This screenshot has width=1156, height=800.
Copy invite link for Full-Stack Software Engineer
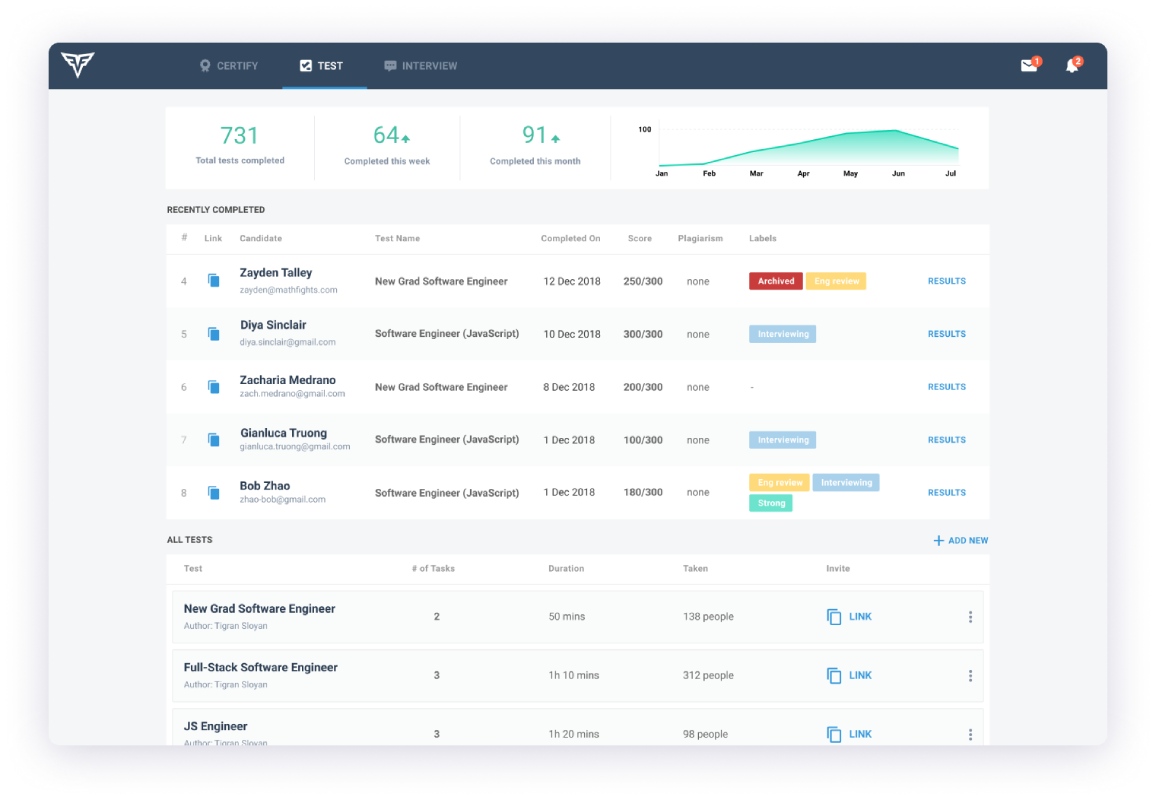pyautogui.click(x=849, y=675)
